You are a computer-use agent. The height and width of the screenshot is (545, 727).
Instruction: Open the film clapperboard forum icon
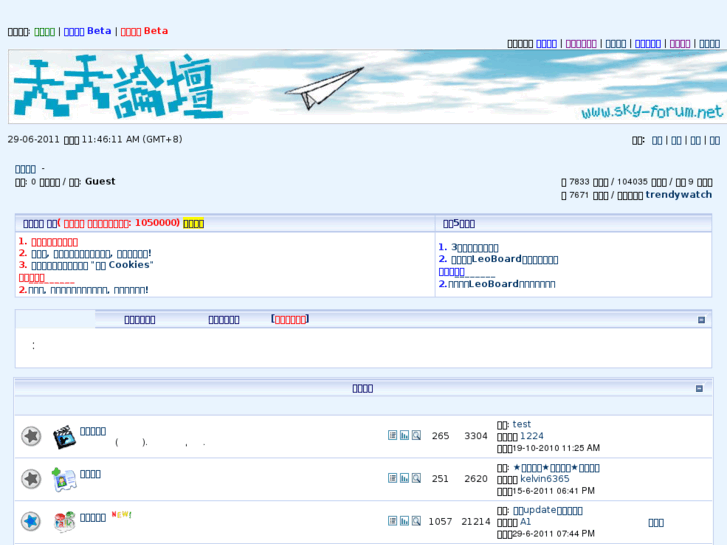[x=64, y=436]
